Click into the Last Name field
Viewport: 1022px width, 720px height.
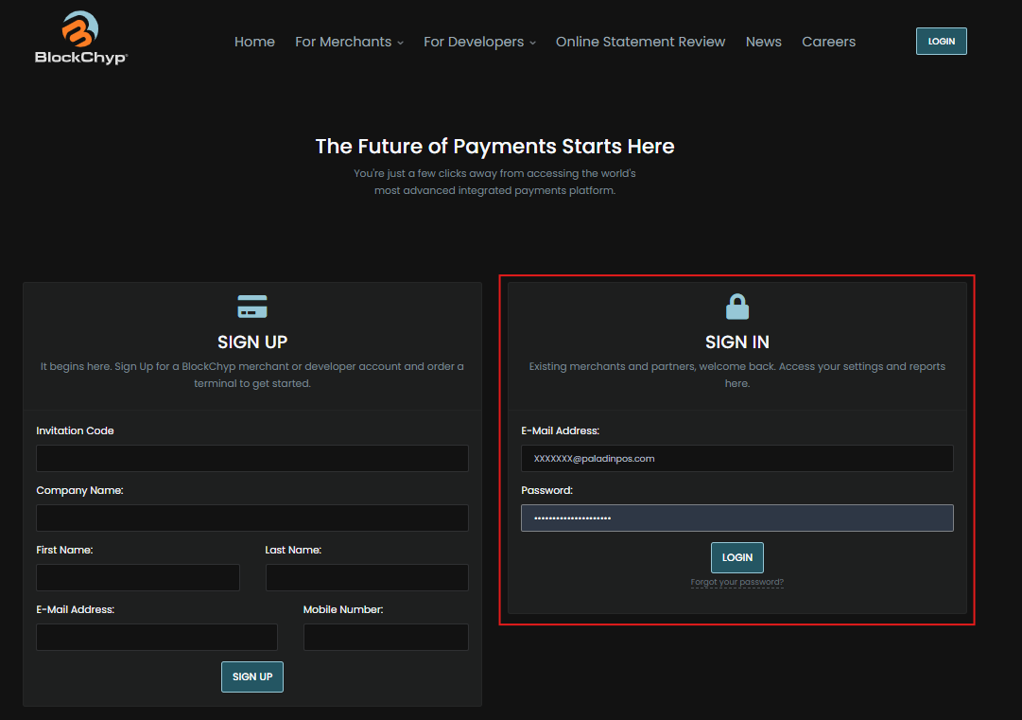pyautogui.click(x=367, y=577)
